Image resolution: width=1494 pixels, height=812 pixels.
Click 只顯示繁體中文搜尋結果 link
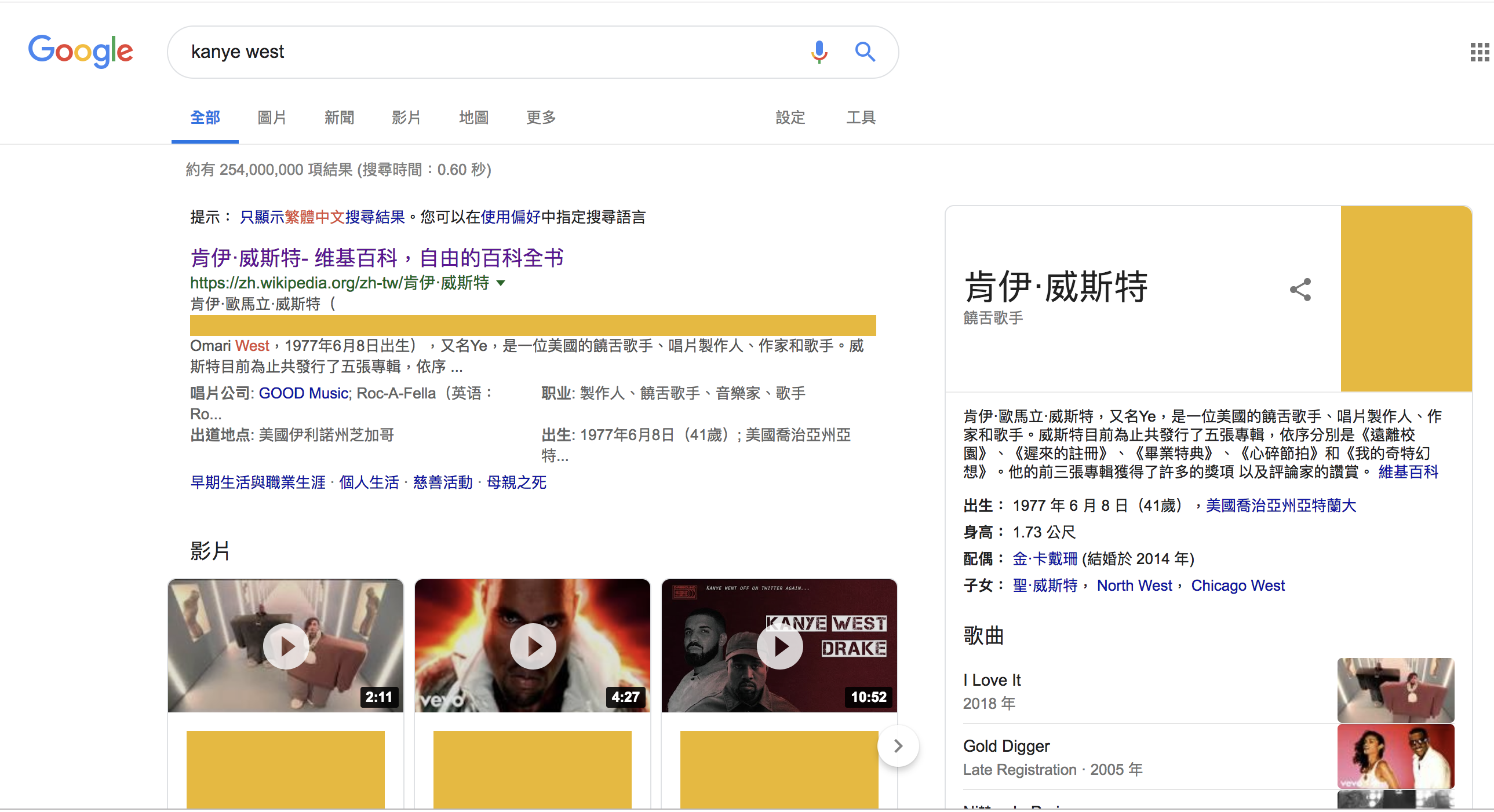point(322,217)
